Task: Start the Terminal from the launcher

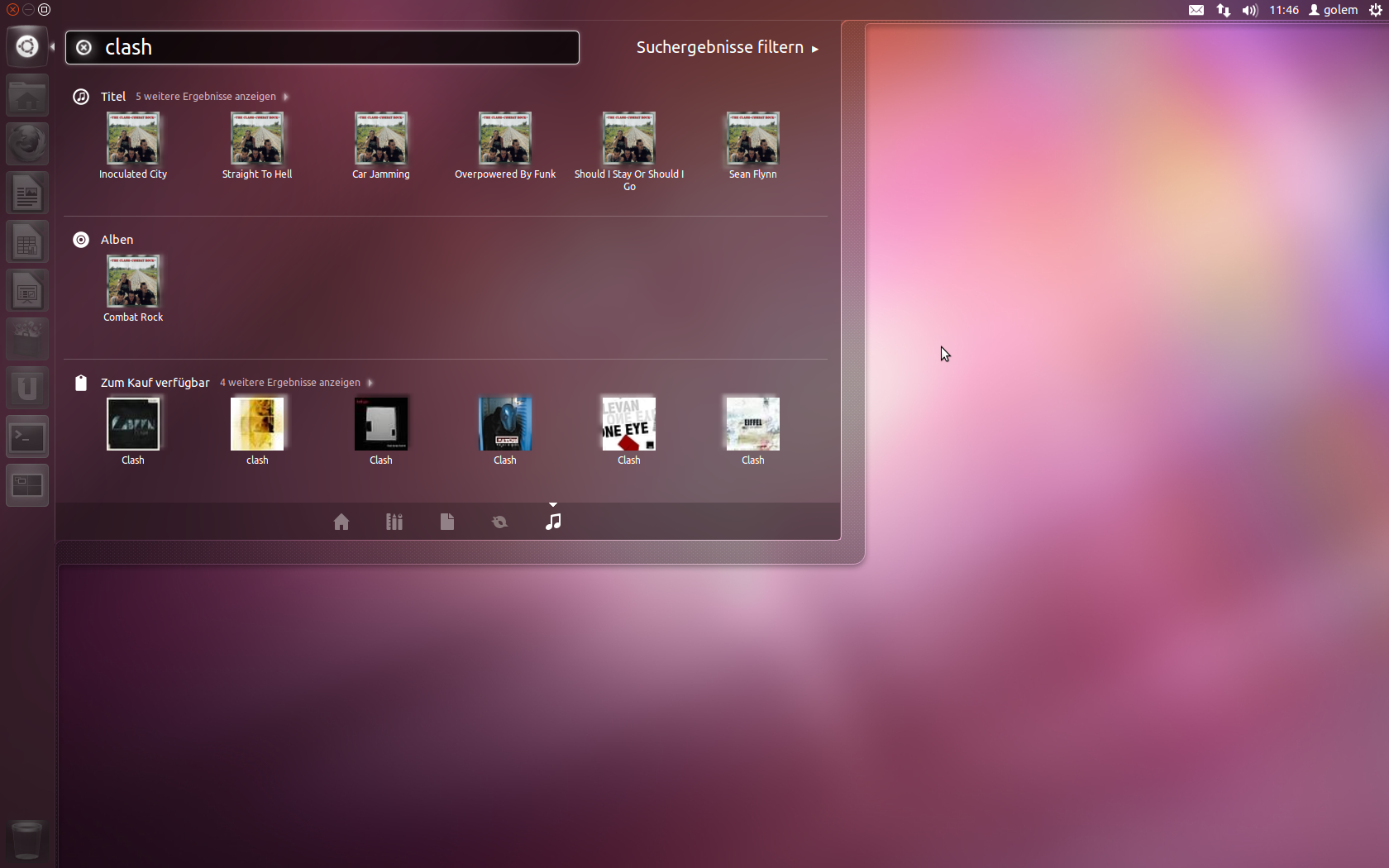Action: coord(27,436)
